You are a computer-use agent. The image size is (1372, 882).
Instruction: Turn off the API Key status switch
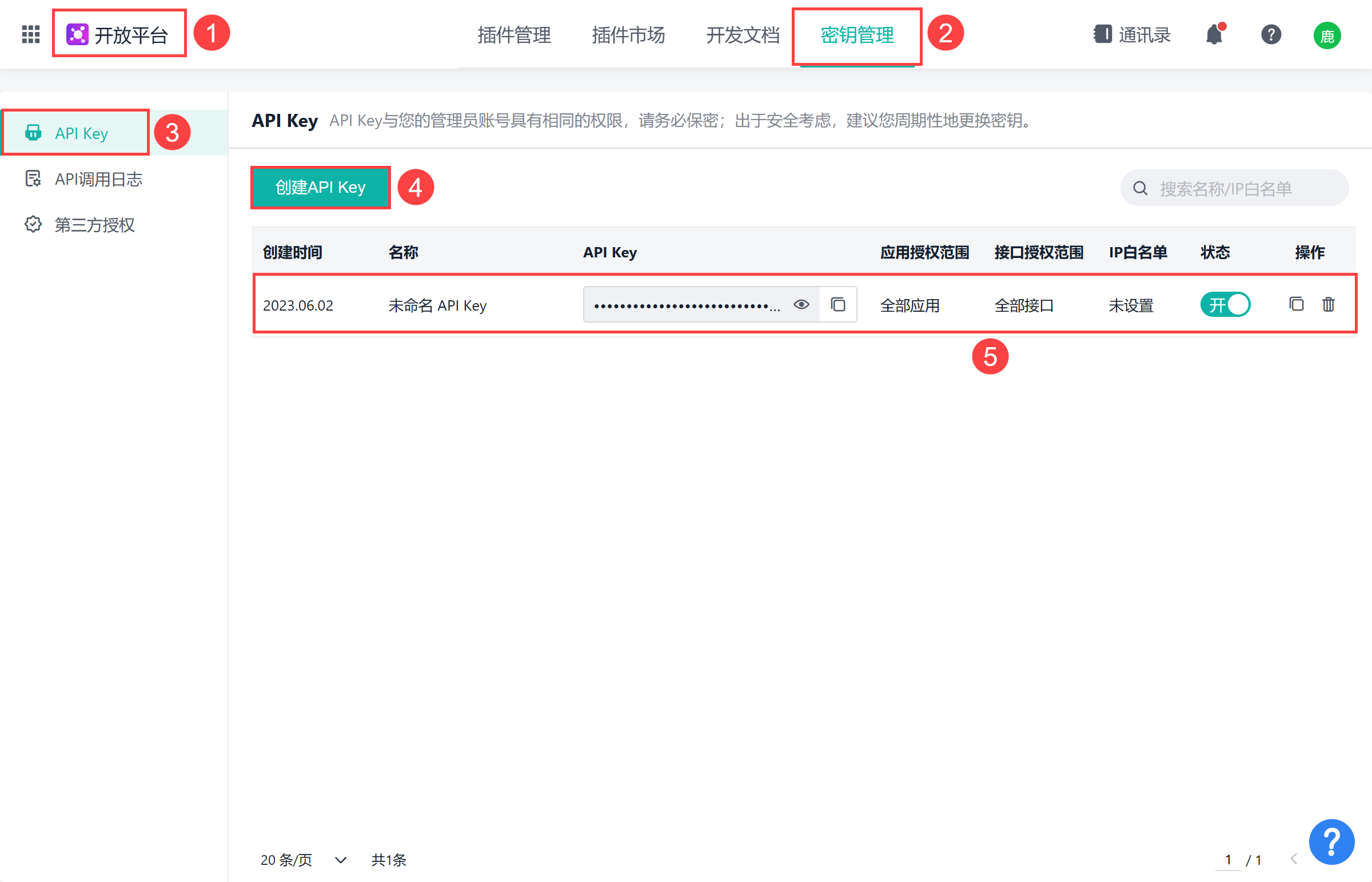[1225, 305]
